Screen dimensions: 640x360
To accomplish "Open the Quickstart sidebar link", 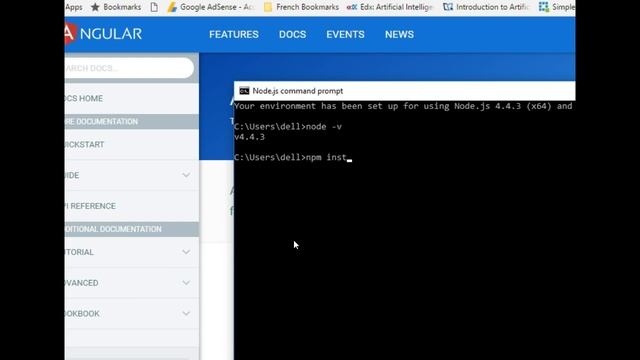I will 131,144.
